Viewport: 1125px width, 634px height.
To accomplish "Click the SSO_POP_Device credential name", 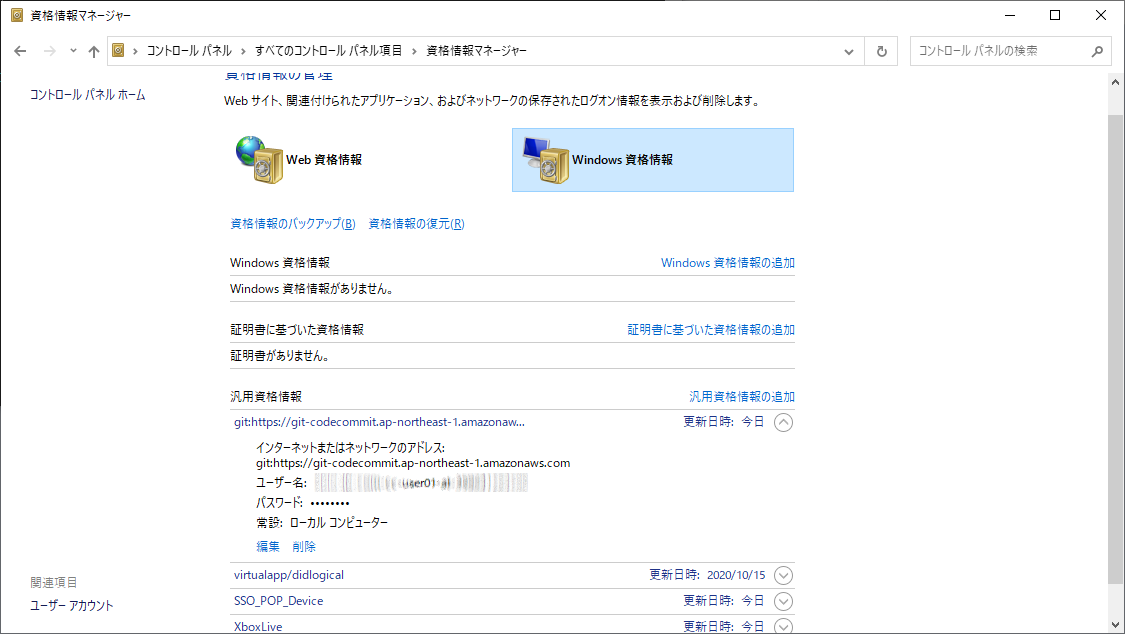I will [x=278, y=601].
